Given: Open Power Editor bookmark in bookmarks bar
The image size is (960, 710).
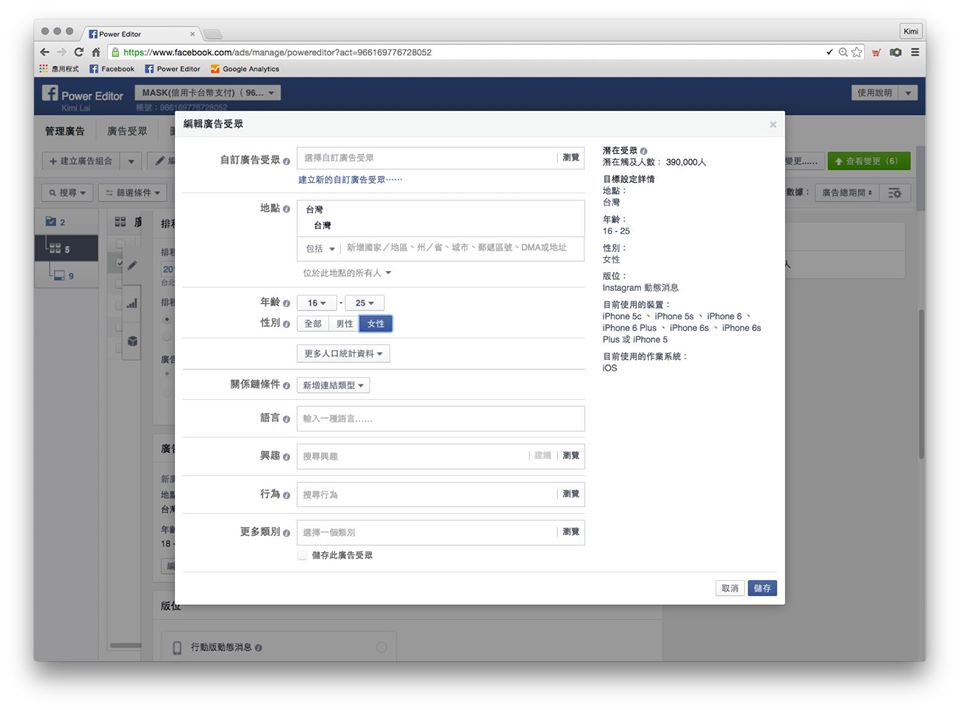Looking at the screenshot, I should point(173,69).
